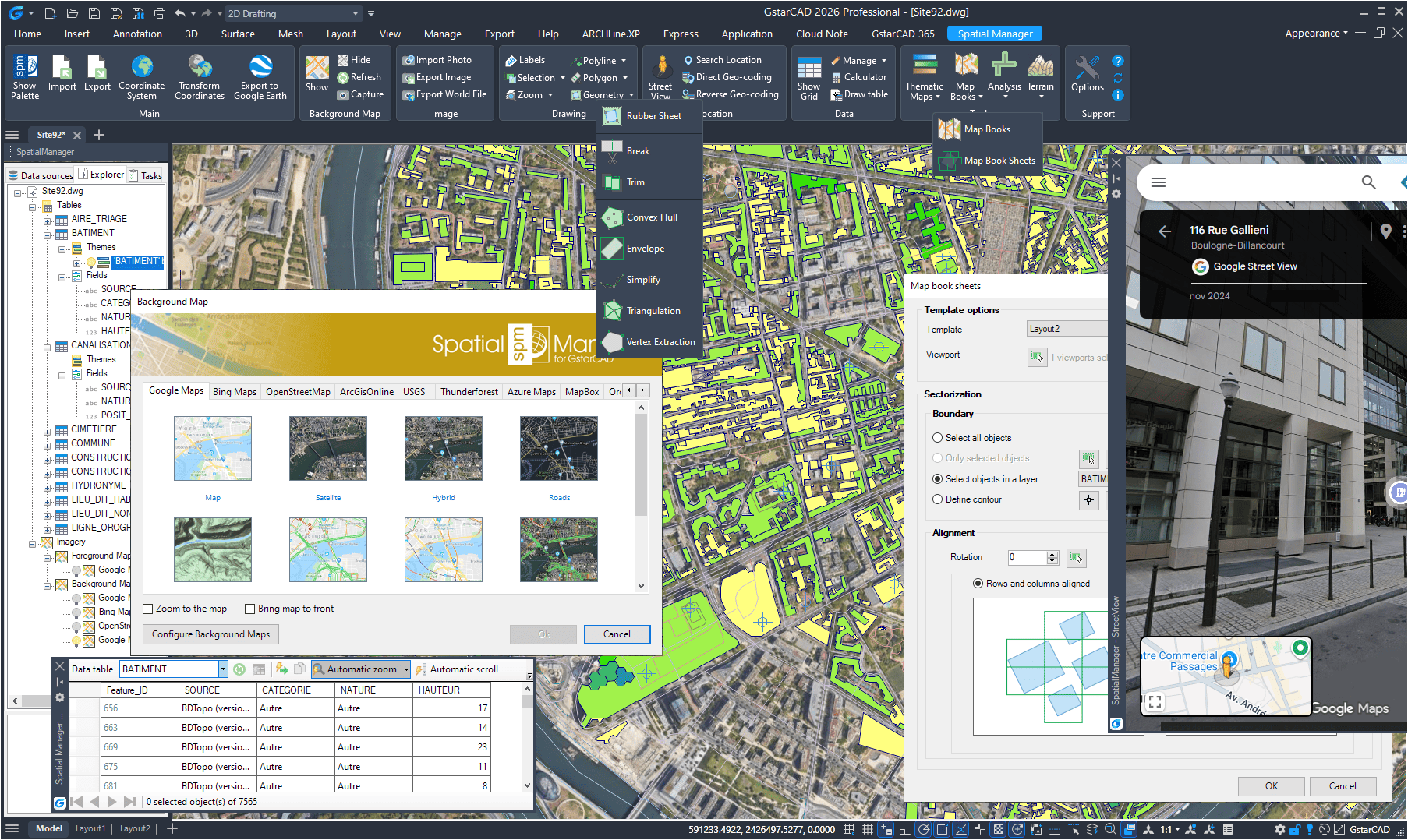Expand the Data table BATIMENT combo box
This screenshot has width=1408, height=840.
tap(223, 669)
